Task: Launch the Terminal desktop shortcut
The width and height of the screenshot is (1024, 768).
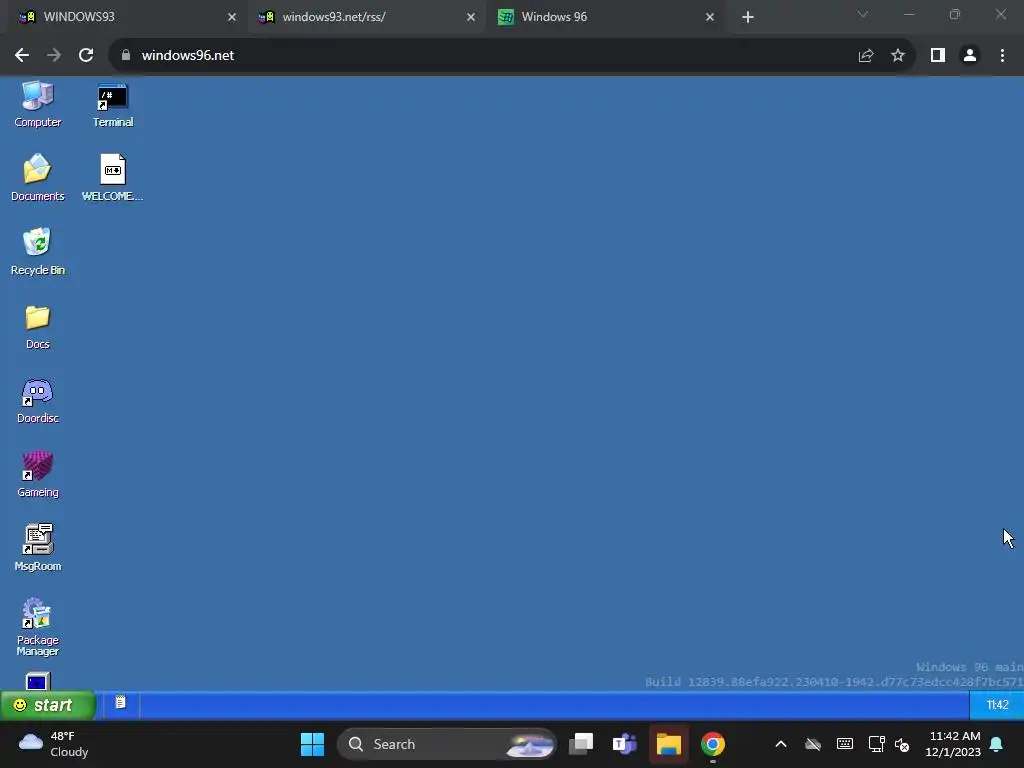Action: pos(112,104)
